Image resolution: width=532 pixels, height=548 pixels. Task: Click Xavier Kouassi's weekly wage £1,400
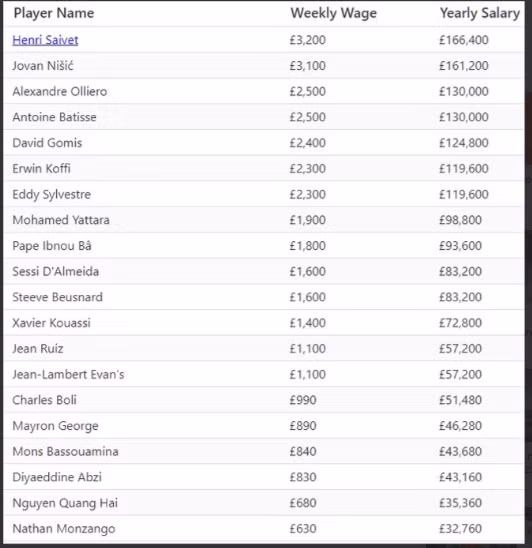[x=308, y=323]
